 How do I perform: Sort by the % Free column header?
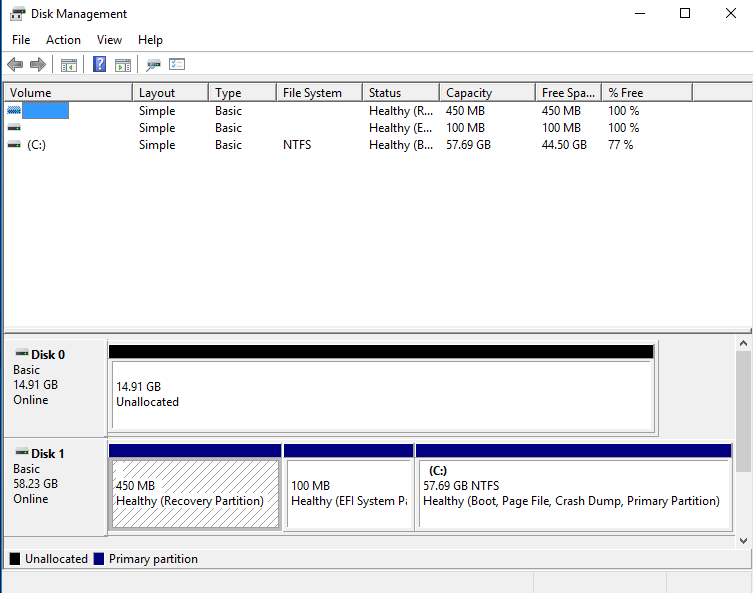pos(647,93)
